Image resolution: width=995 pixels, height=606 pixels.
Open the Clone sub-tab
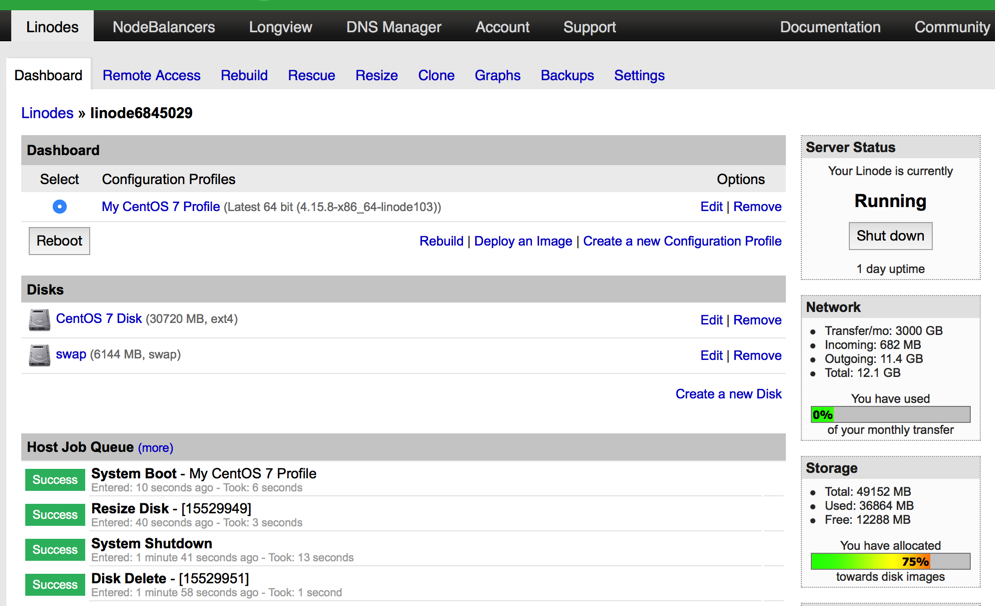click(436, 76)
